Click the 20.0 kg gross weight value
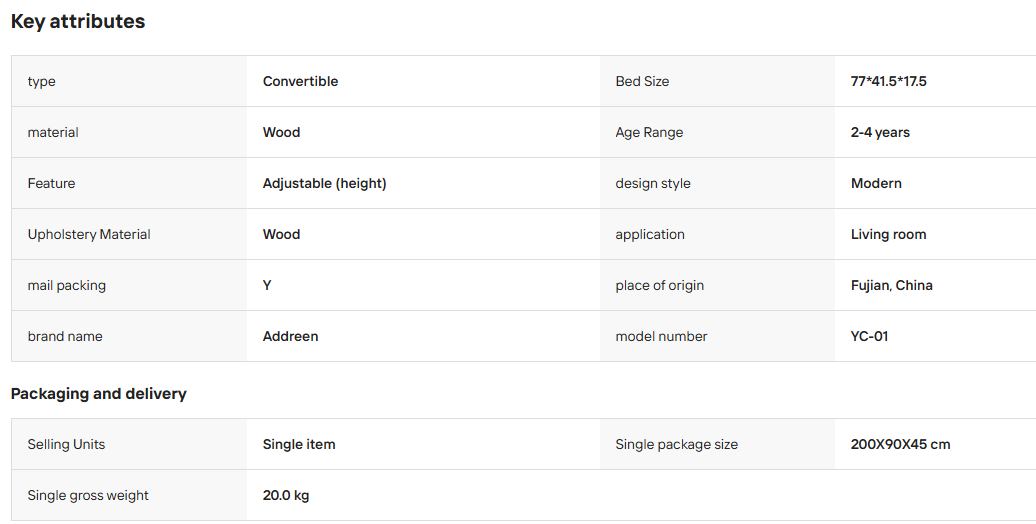This screenshot has width=1036, height=524. [x=286, y=495]
